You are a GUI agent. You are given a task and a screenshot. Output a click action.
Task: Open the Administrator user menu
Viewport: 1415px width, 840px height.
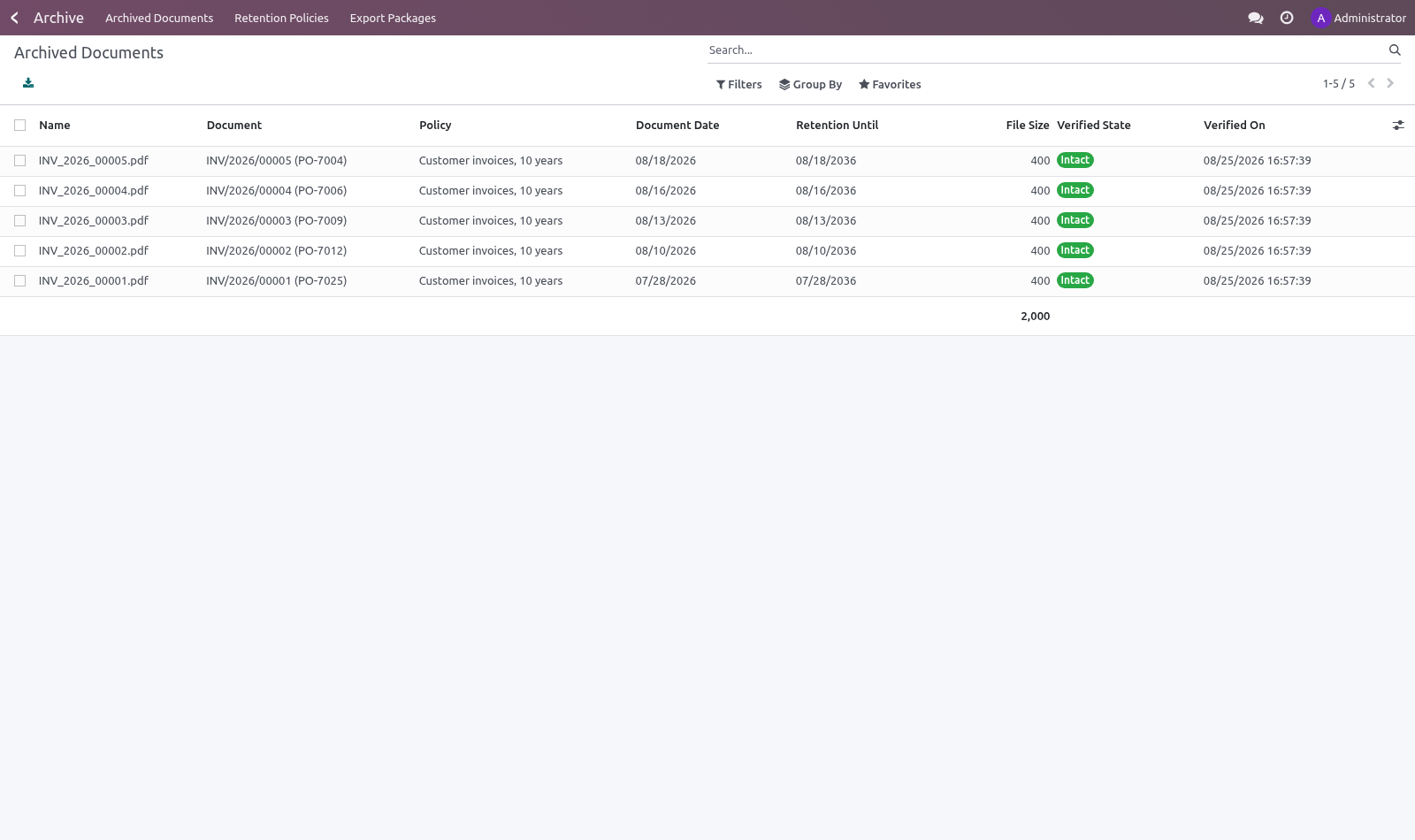[1358, 18]
